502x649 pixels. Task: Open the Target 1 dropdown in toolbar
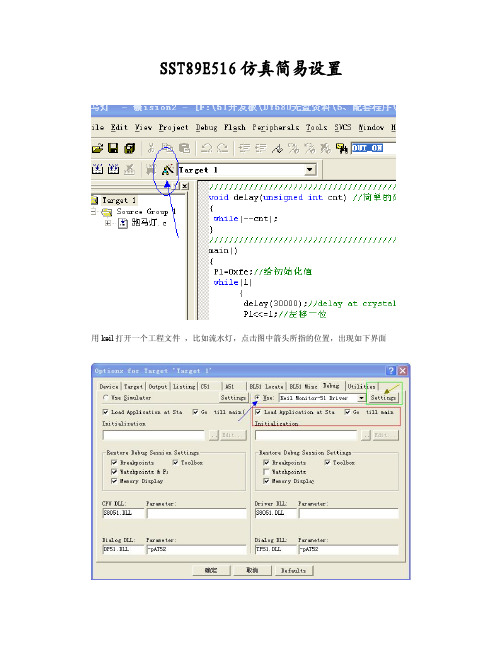click(310, 170)
